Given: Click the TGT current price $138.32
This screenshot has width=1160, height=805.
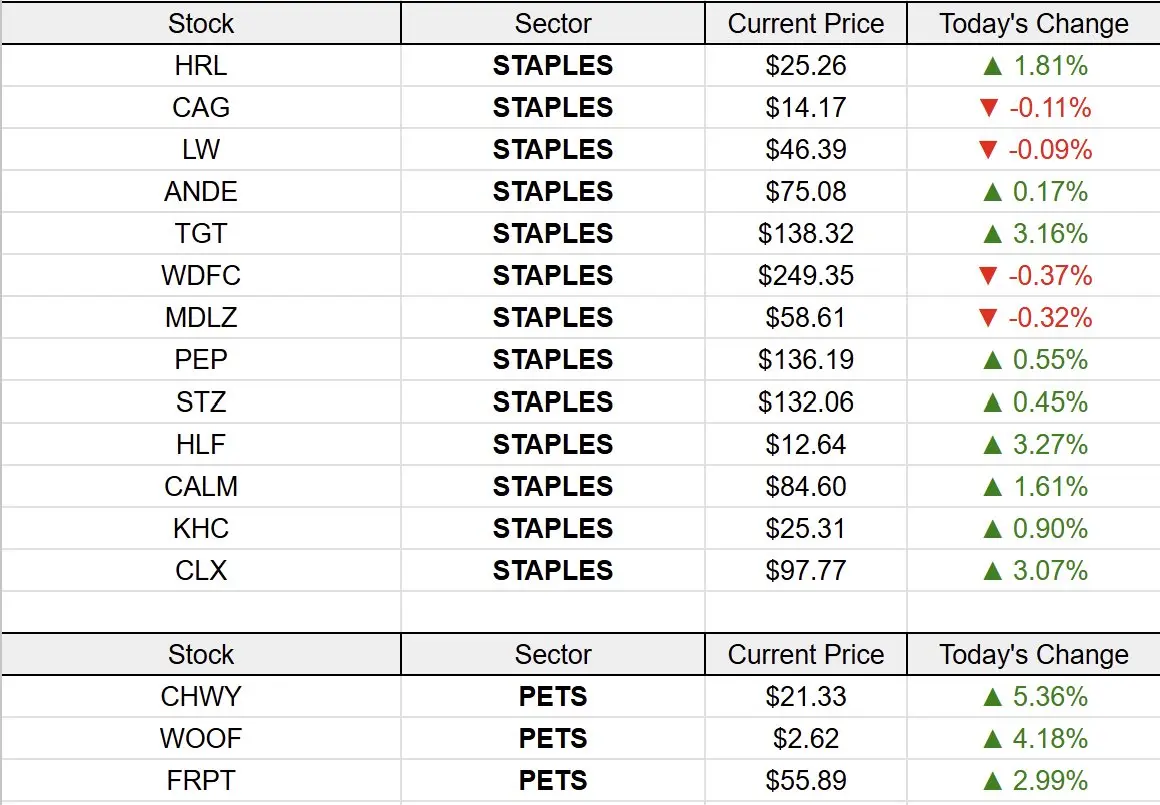Looking at the screenshot, I should pos(806,234).
